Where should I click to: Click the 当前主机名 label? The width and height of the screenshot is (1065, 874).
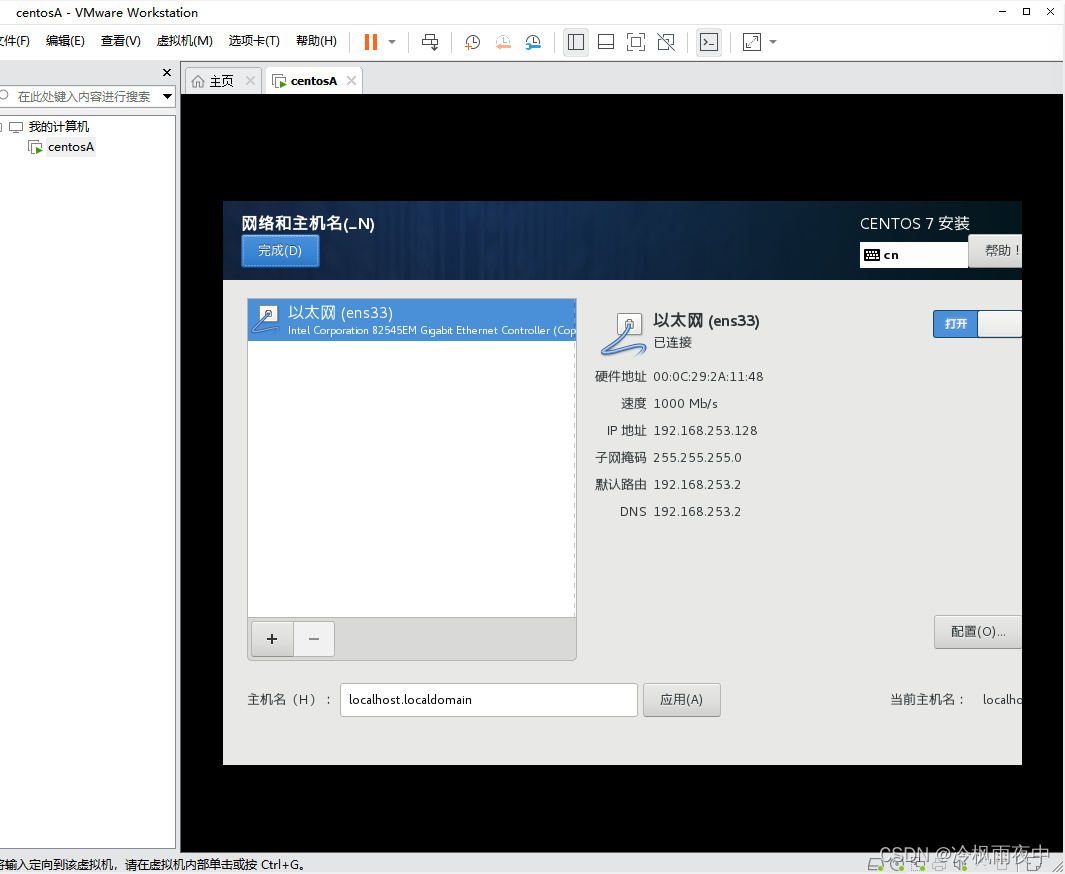tap(927, 700)
